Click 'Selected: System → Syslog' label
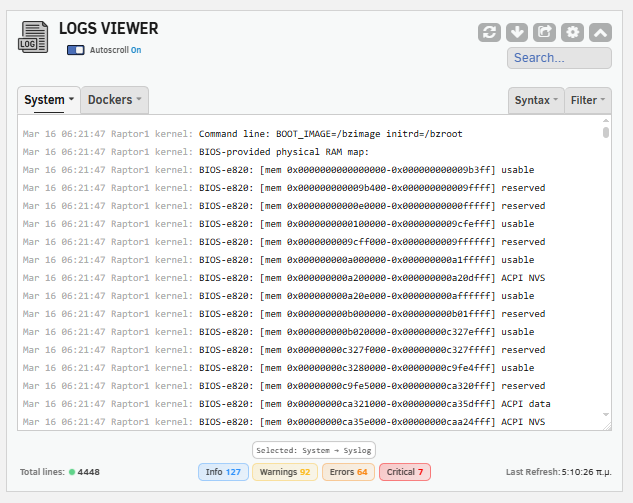This screenshot has height=503, width=633. (x=314, y=450)
